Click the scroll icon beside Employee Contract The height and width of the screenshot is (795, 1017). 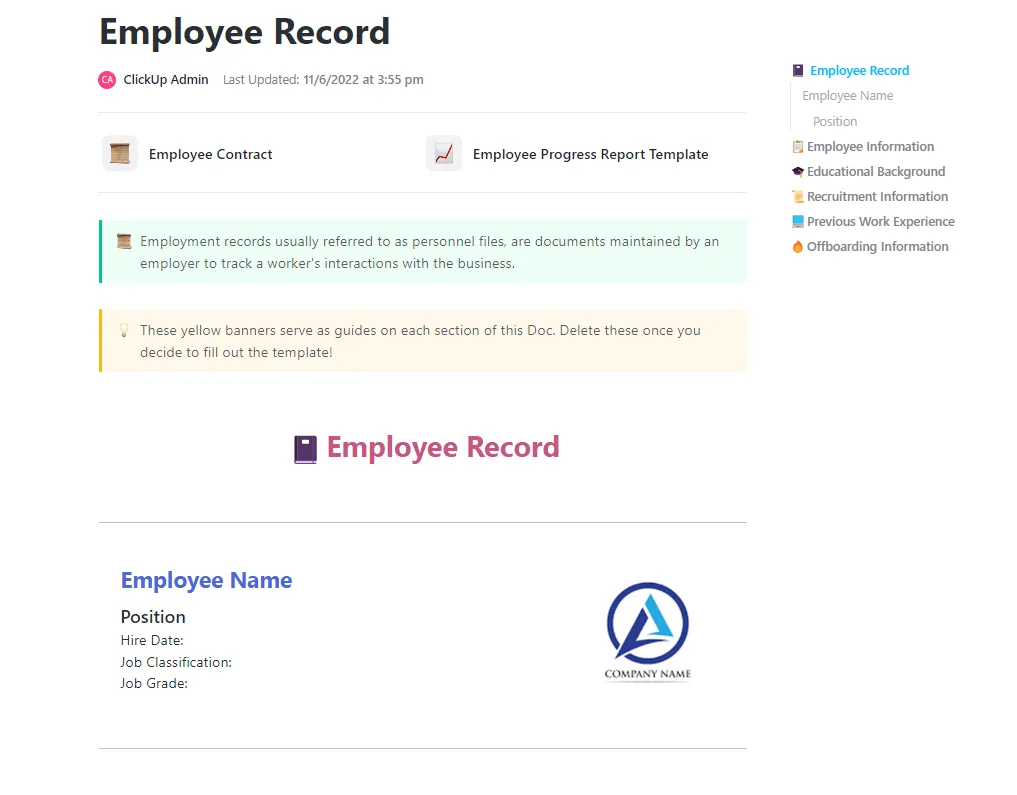coord(120,154)
